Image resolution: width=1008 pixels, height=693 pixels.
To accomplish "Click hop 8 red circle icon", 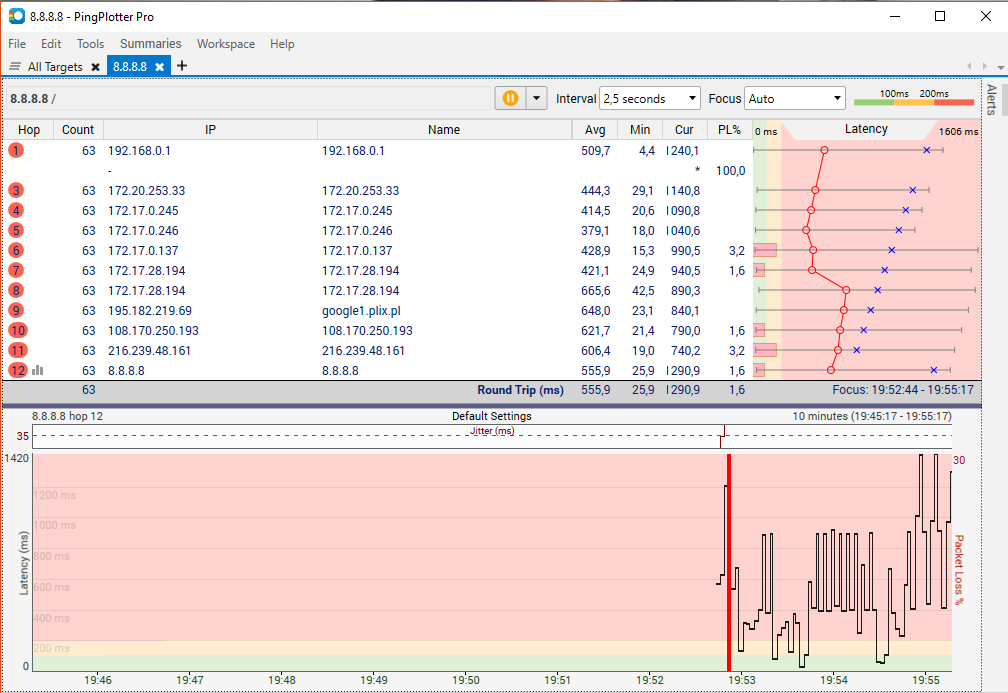I will coord(16,290).
